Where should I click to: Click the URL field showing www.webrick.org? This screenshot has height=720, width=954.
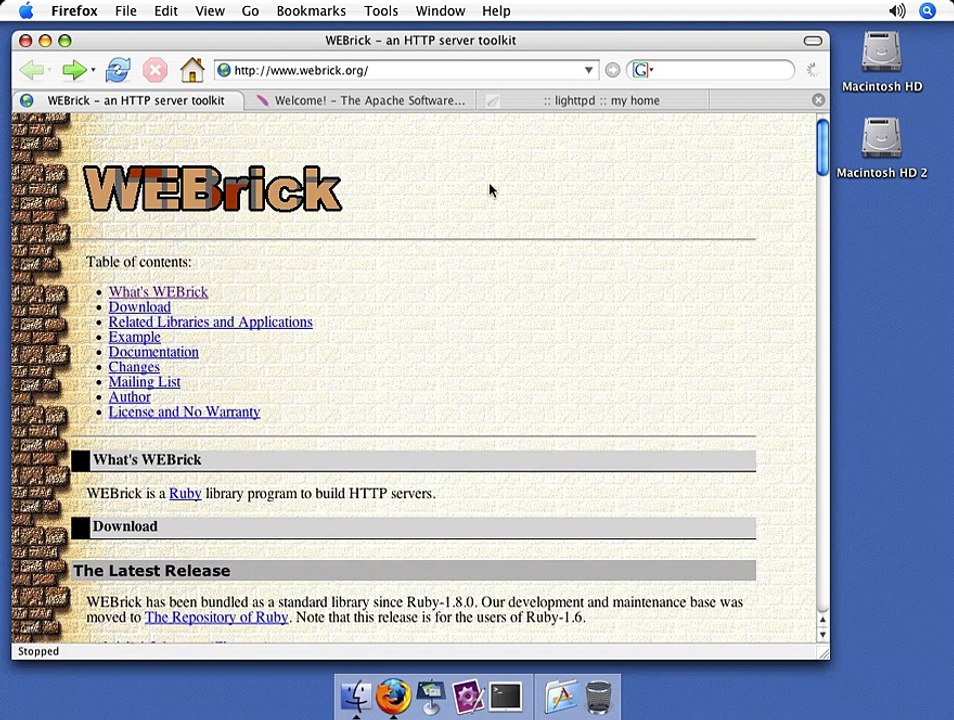click(x=406, y=70)
